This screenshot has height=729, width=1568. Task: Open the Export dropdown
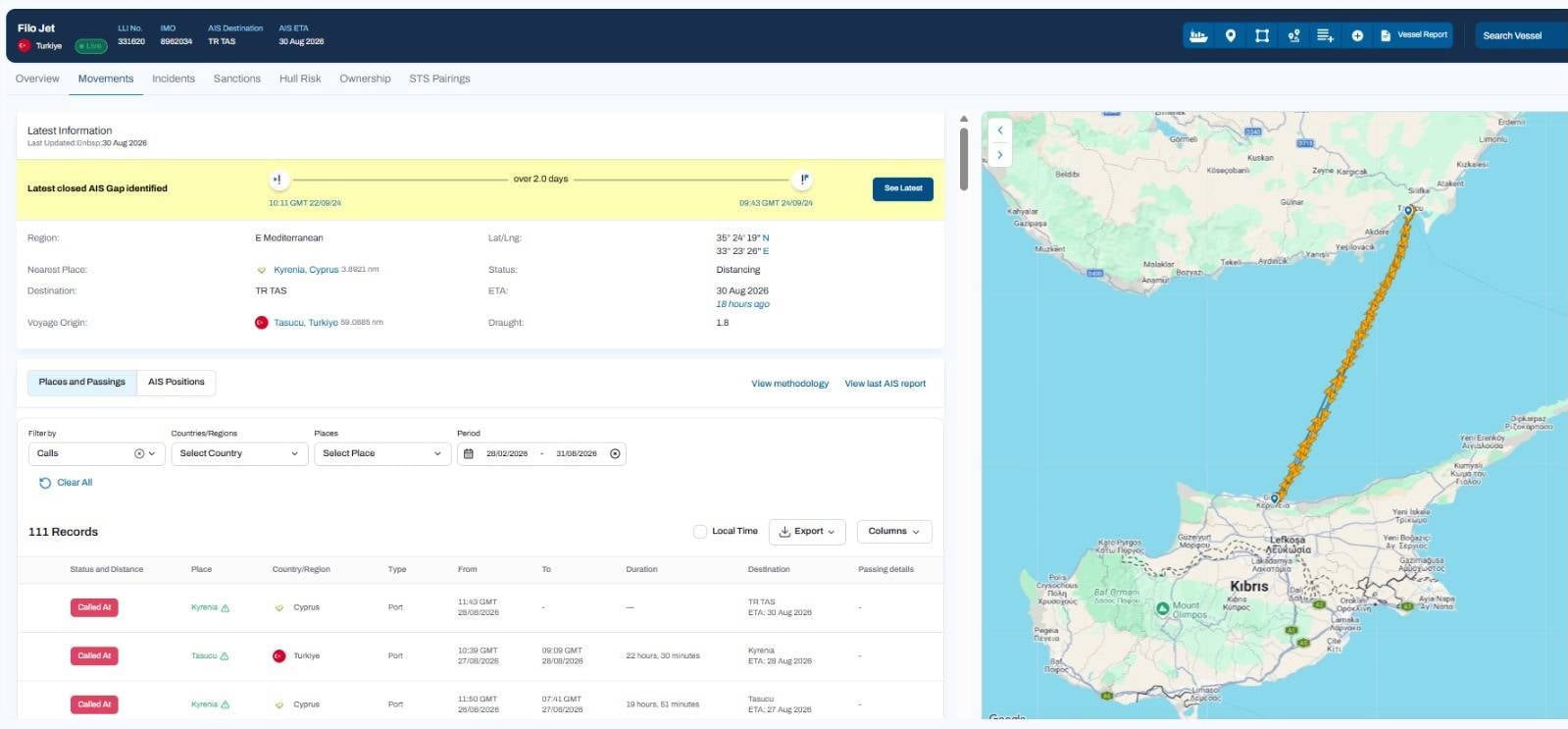(x=807, y=532)
